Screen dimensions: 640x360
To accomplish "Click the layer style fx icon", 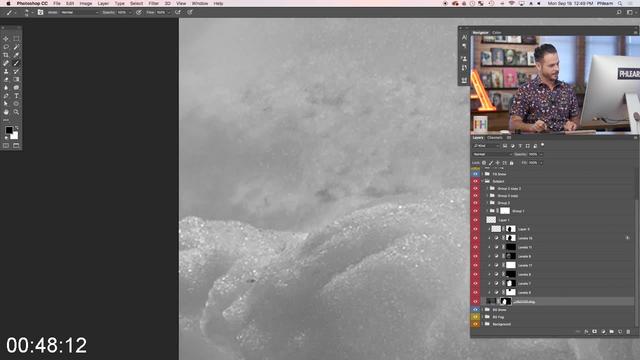I will (x=587, y=332).
